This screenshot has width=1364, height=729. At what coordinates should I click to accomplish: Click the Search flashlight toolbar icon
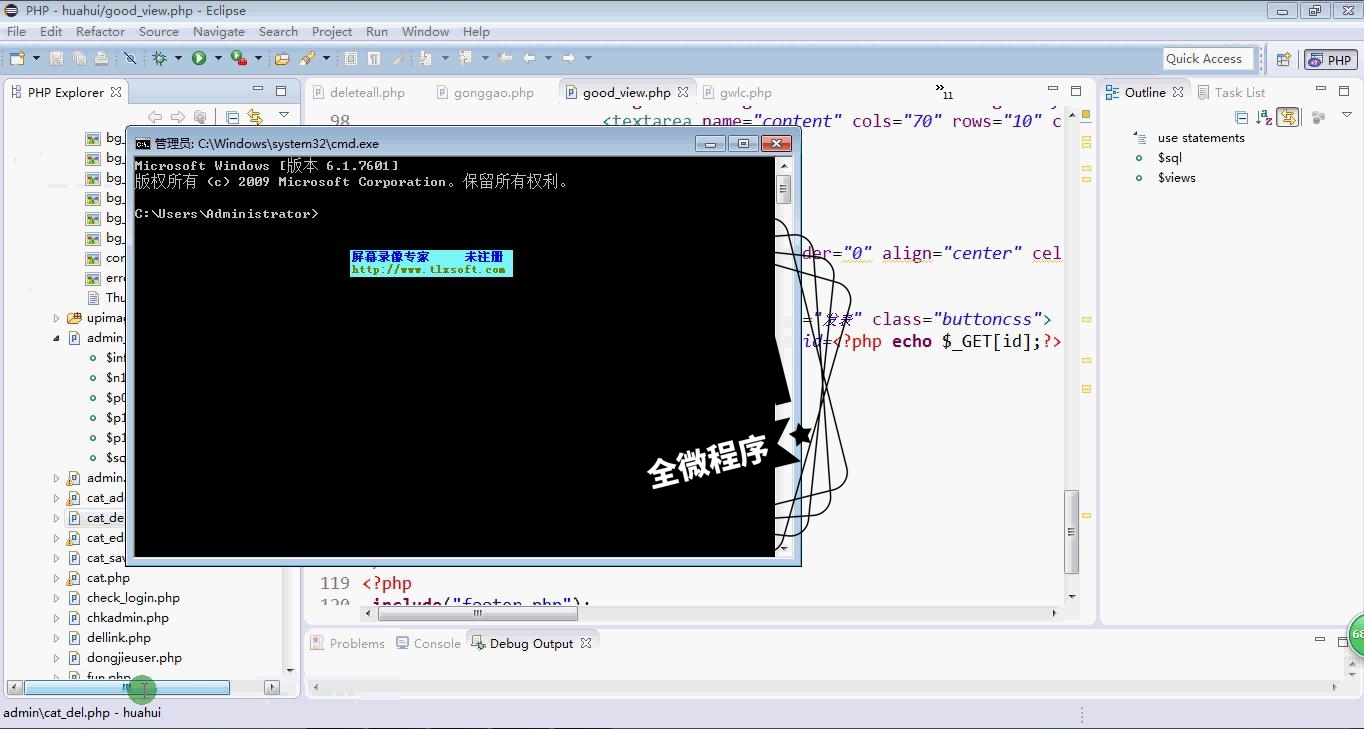307,59
